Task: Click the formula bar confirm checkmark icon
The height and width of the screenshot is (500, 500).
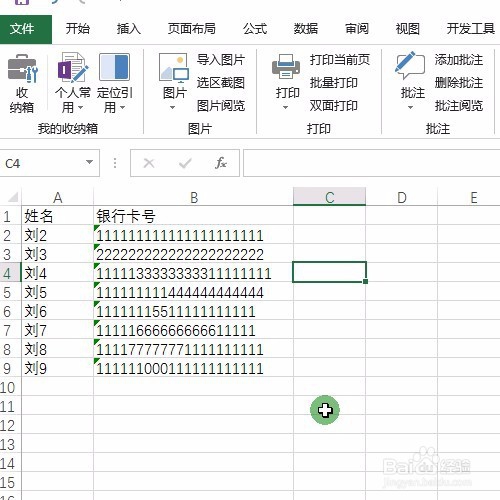Action: tap(185, 163)
